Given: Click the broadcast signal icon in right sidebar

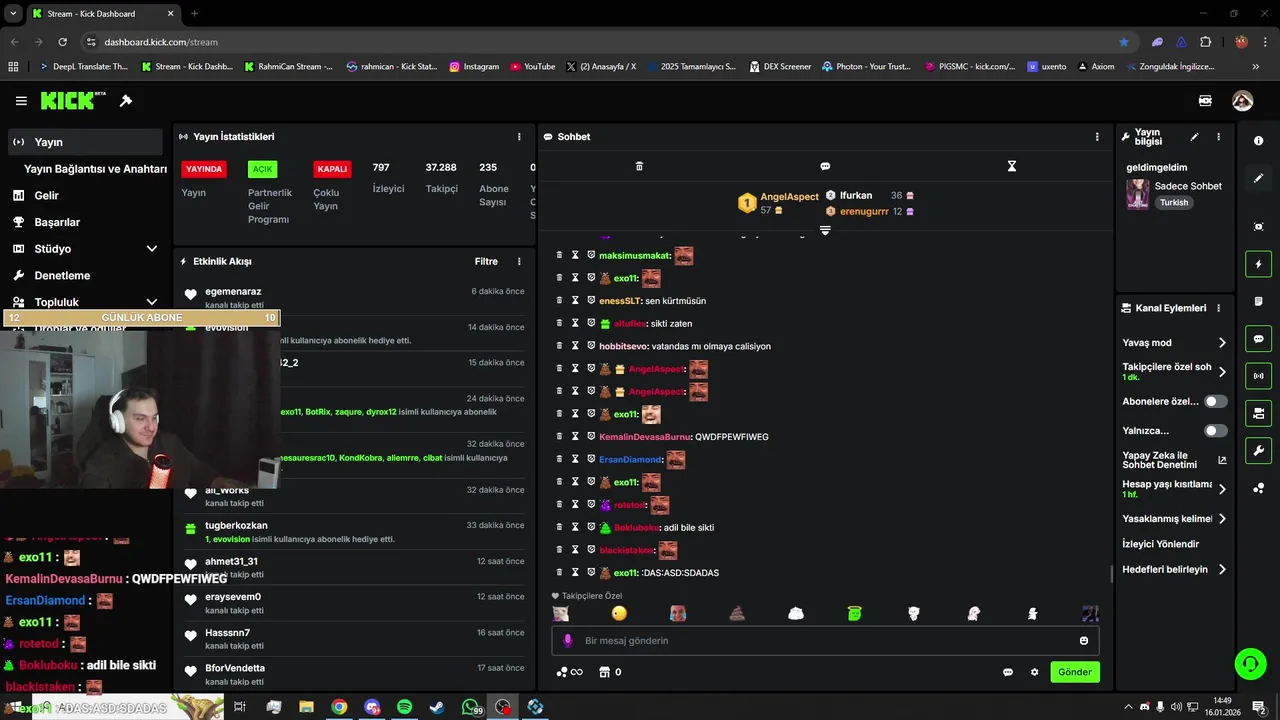Looking at the screenshot, I should [x=1258, y=376].
